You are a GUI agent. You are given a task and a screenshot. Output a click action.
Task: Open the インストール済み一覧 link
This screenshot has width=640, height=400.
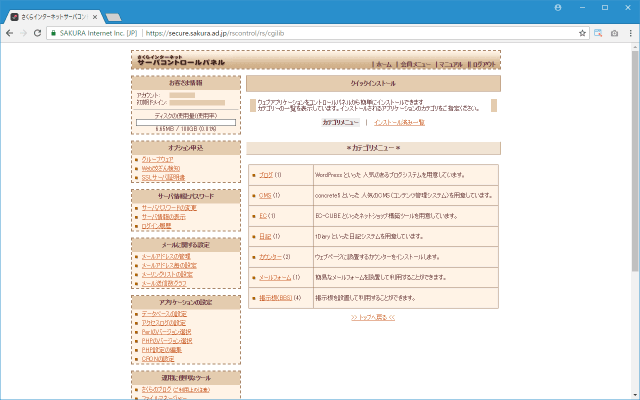pos(399,122)
